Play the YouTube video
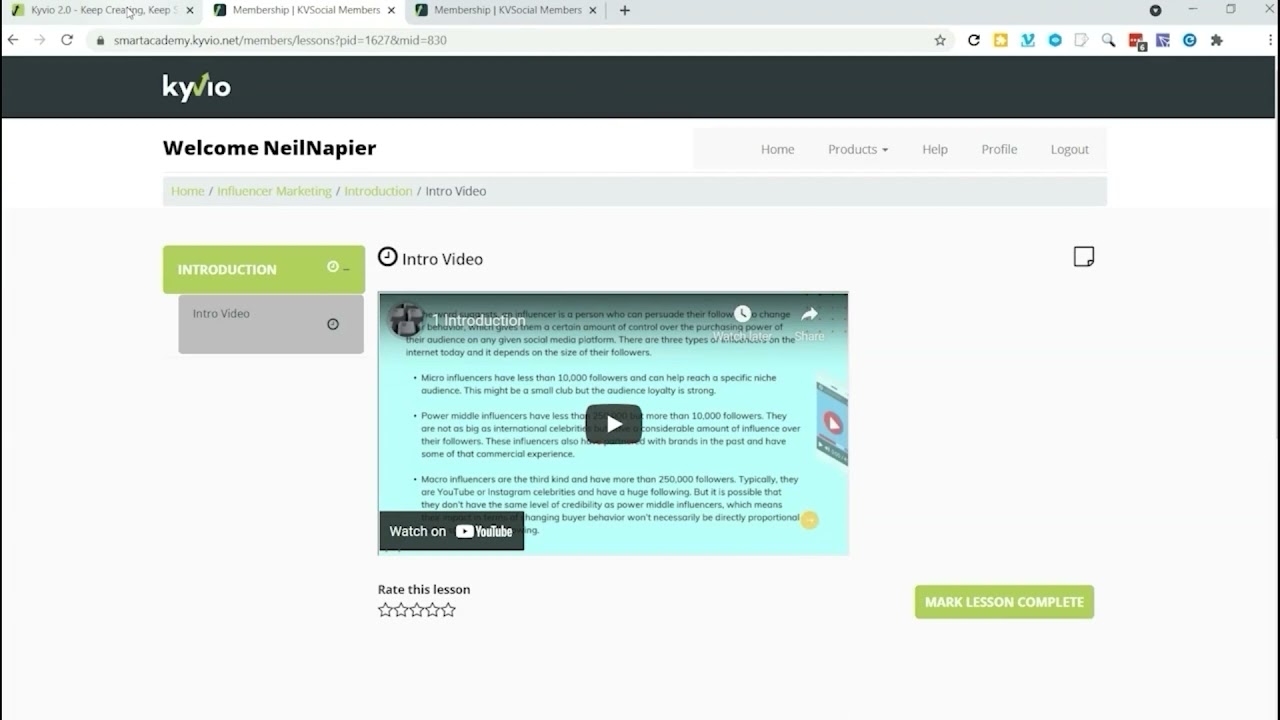 [x=613, y=424]
